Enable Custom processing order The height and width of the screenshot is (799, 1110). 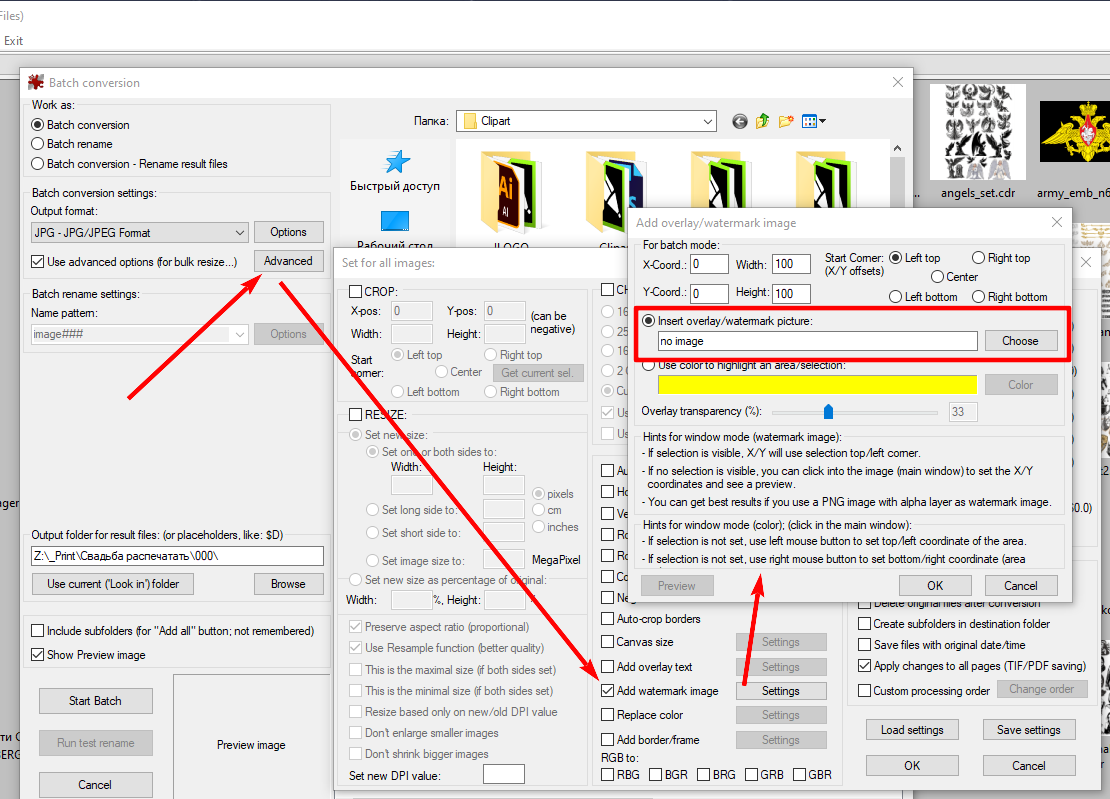coord(864,691)
